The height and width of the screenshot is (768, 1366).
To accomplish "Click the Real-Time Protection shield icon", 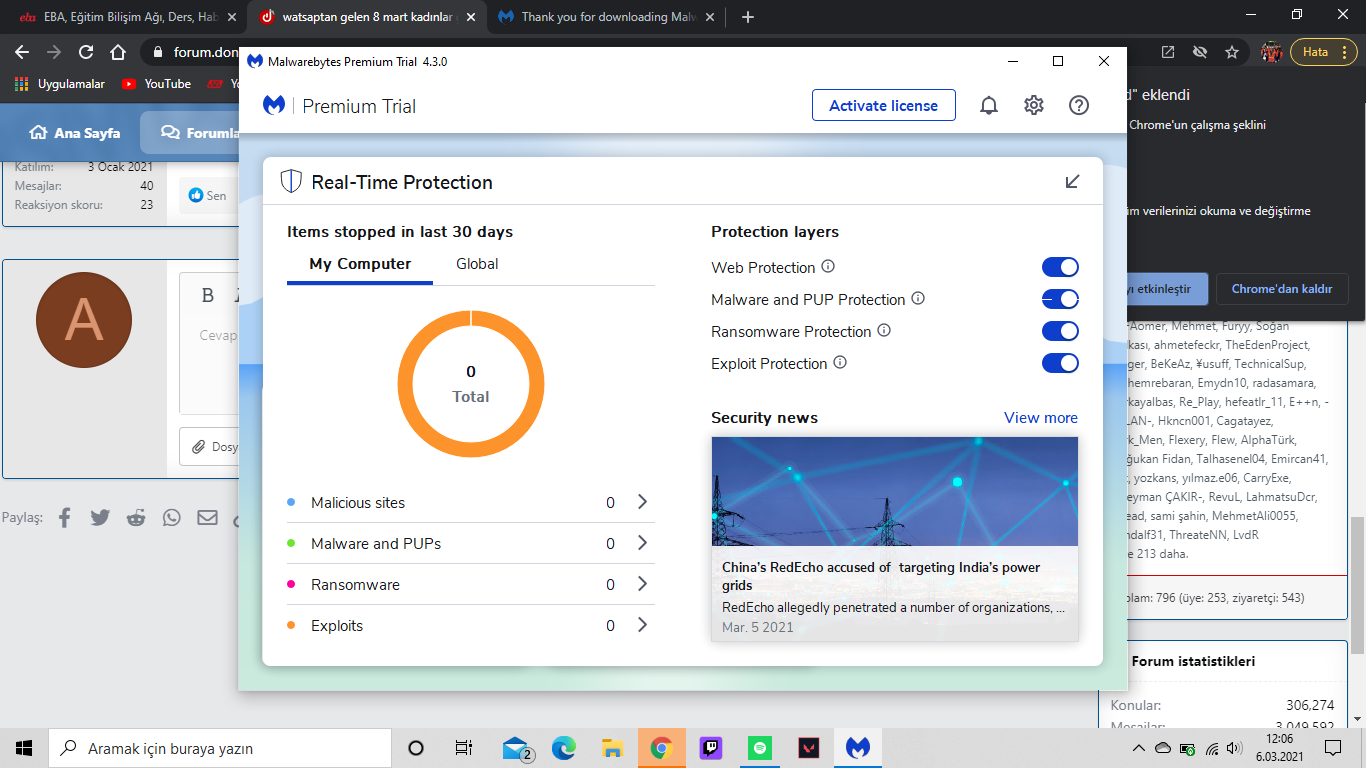I will point(291,182).
